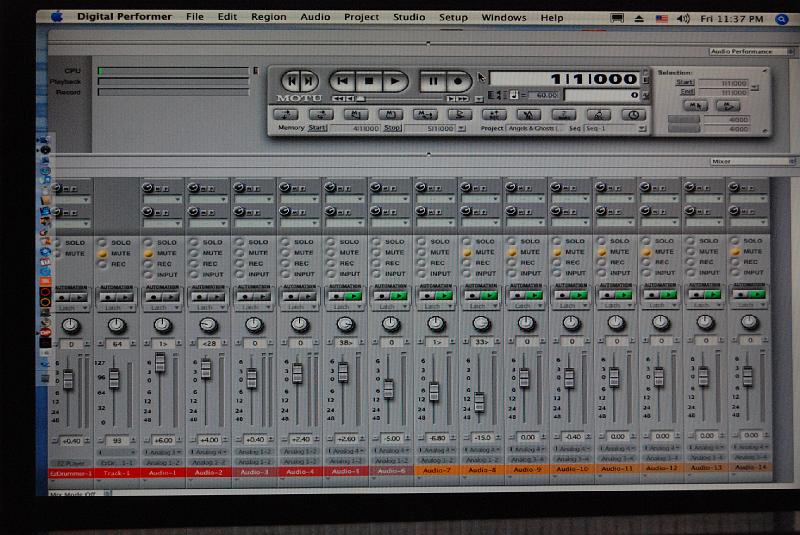Click the display icon in the menu bar
Viewport: 800px width, 535px height.
(x=617, y=18)
